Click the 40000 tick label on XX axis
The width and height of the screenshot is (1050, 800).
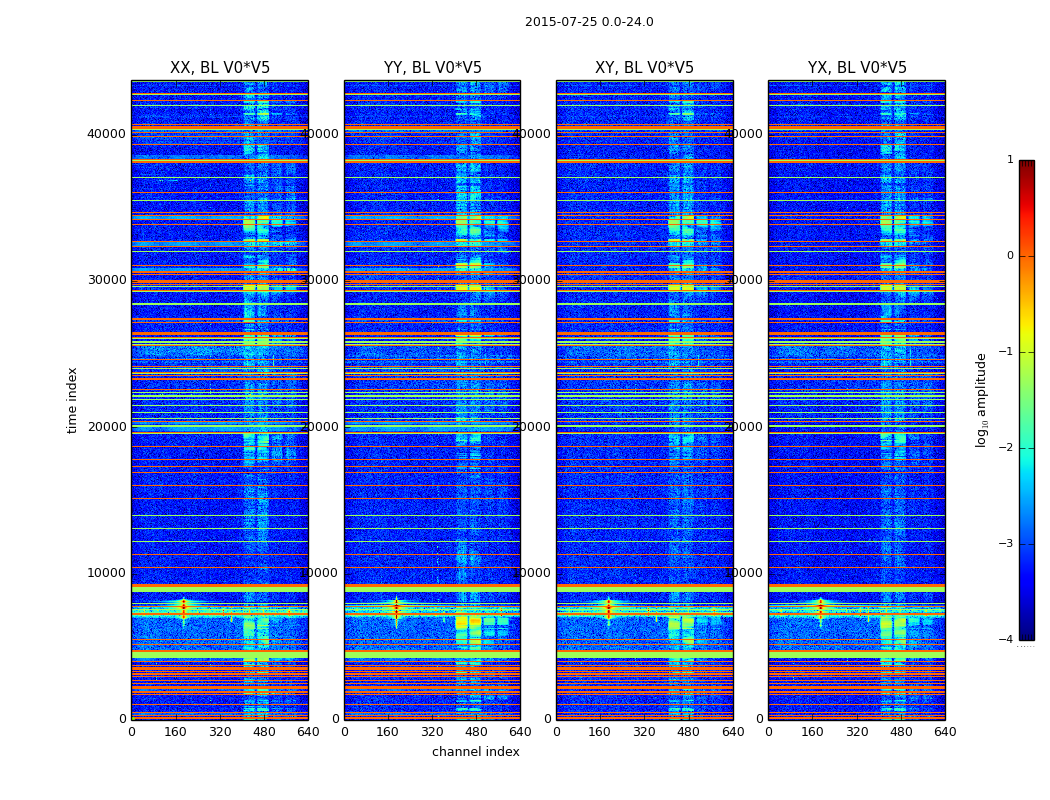(106, 133)
